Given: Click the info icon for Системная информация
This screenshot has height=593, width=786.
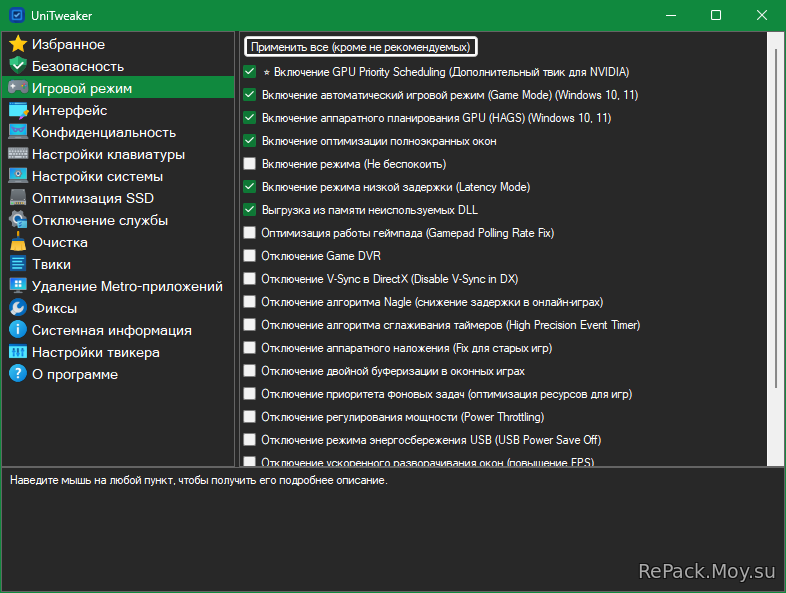Looking at the screenshot, I should [17, 330].
